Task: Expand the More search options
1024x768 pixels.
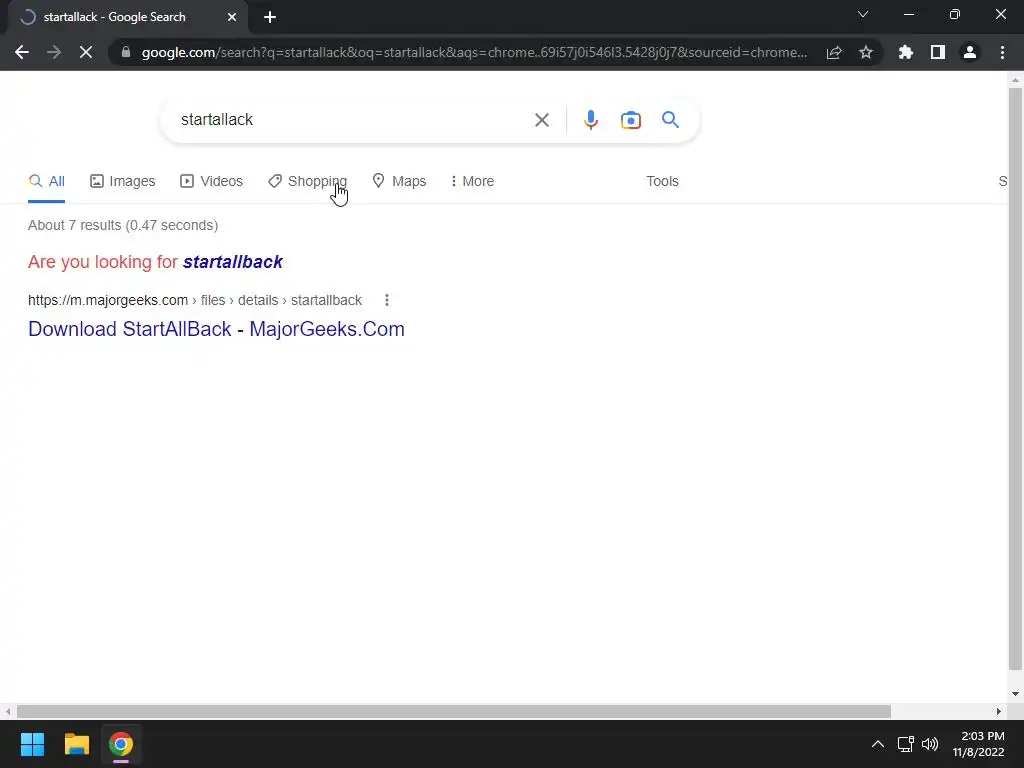Action: click(x=472, y=181)
